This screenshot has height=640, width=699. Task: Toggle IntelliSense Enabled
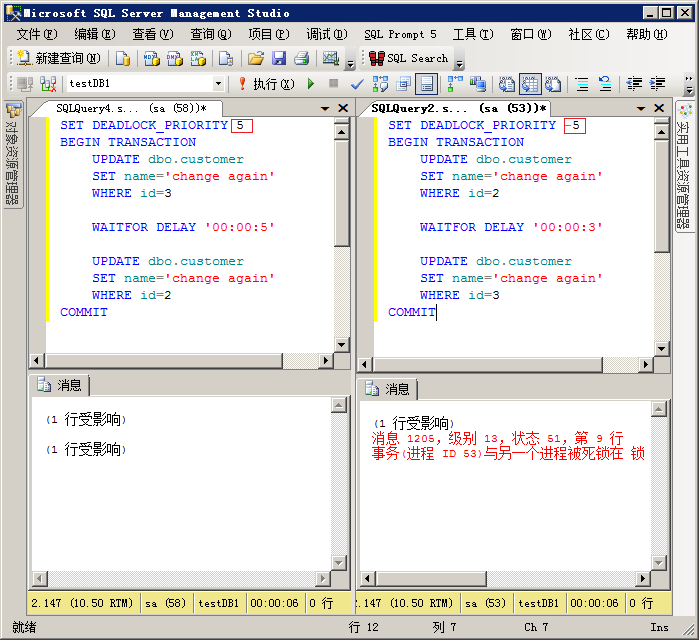click(x=427, y=84)
